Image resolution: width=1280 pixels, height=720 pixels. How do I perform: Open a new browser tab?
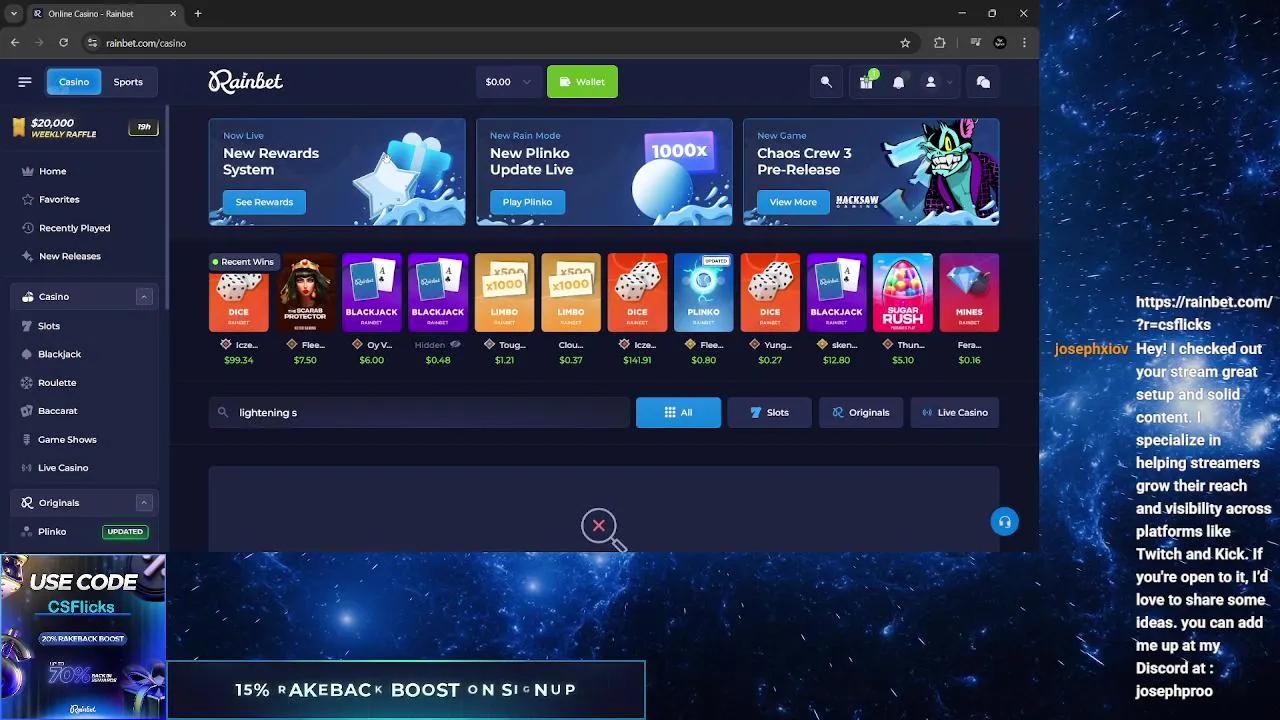tap(198, 14)
